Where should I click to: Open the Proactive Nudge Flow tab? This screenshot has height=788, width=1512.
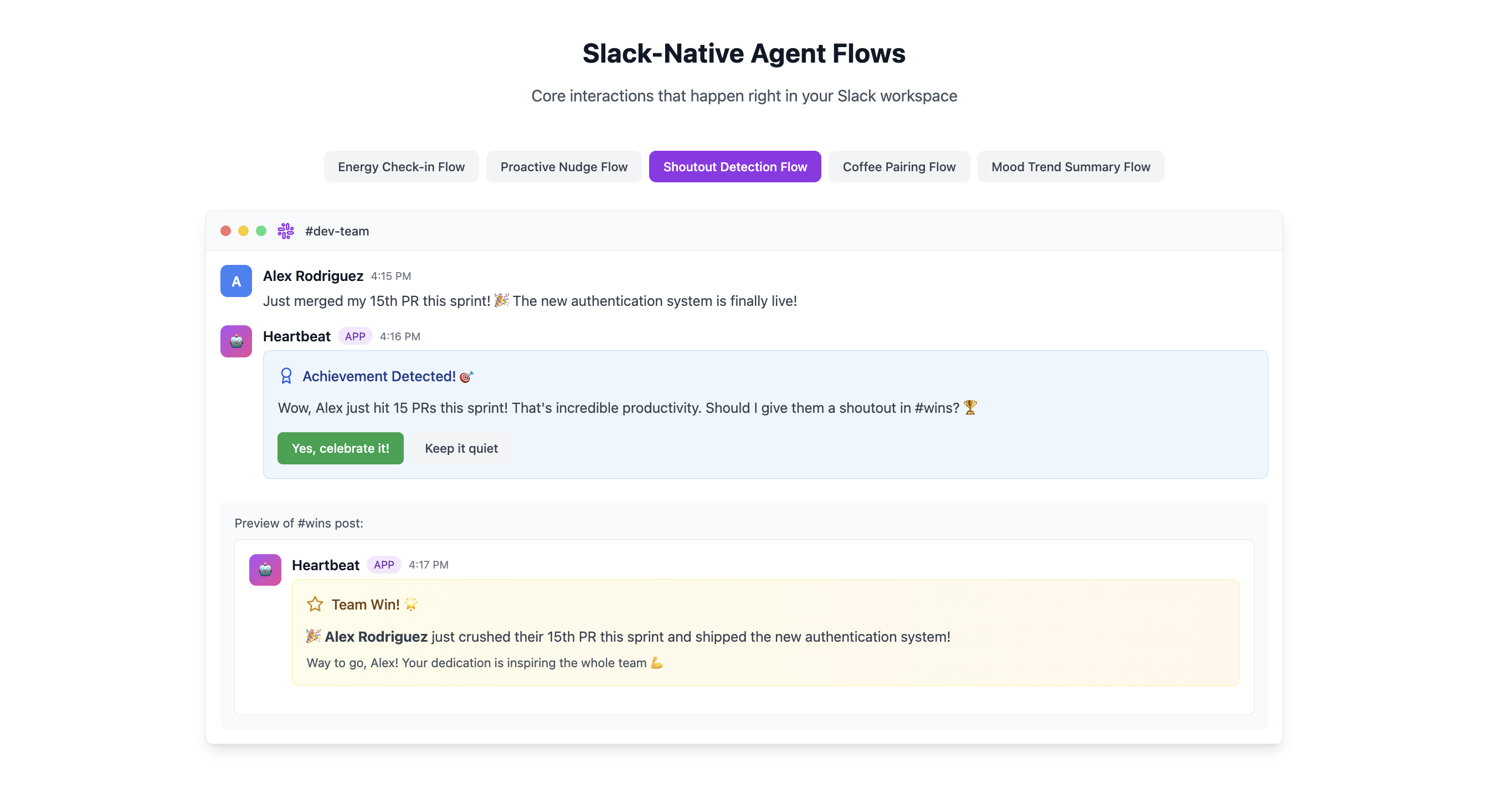(563, 167)
